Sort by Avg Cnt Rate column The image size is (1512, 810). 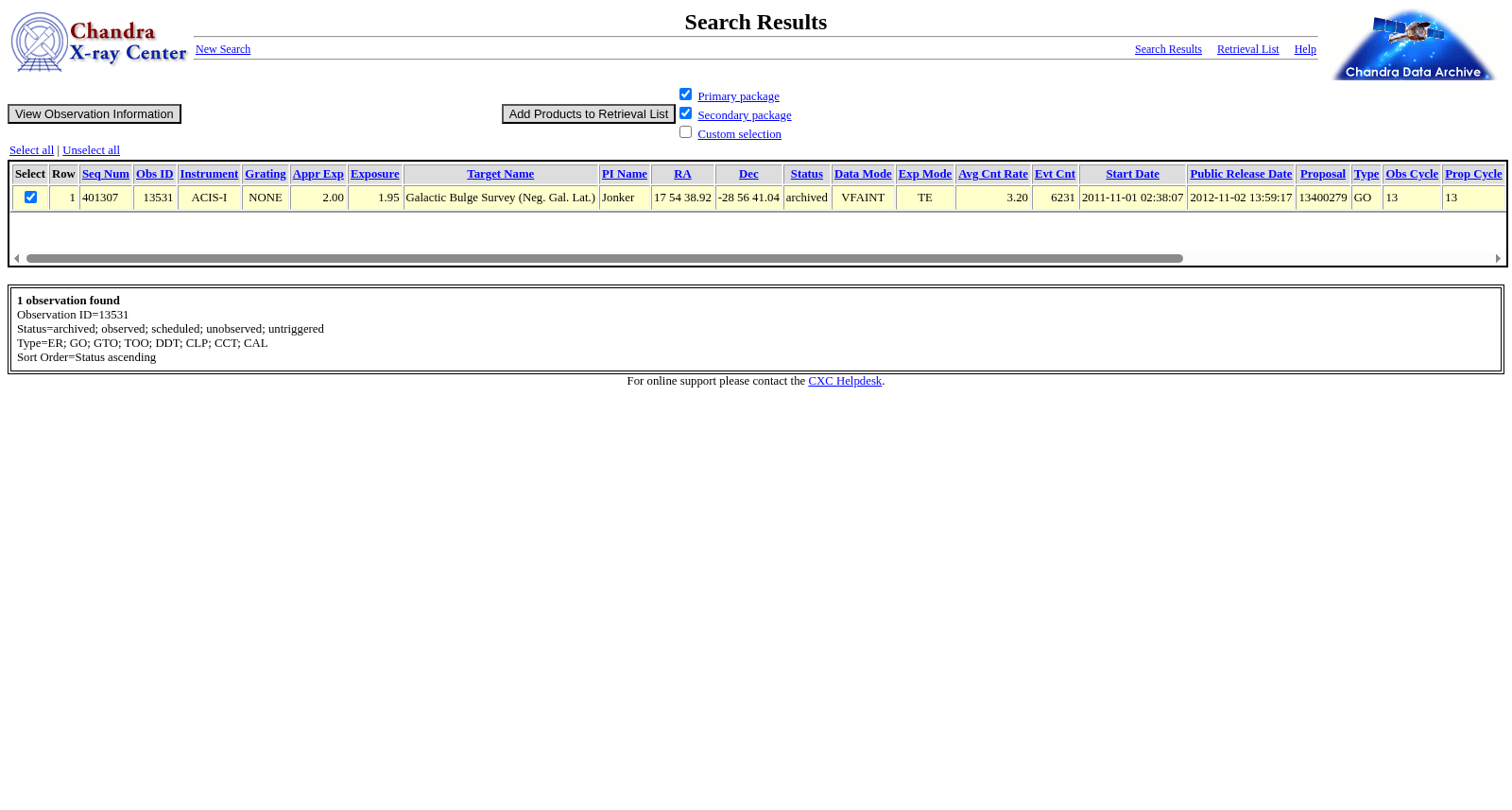tap(993, 174)
